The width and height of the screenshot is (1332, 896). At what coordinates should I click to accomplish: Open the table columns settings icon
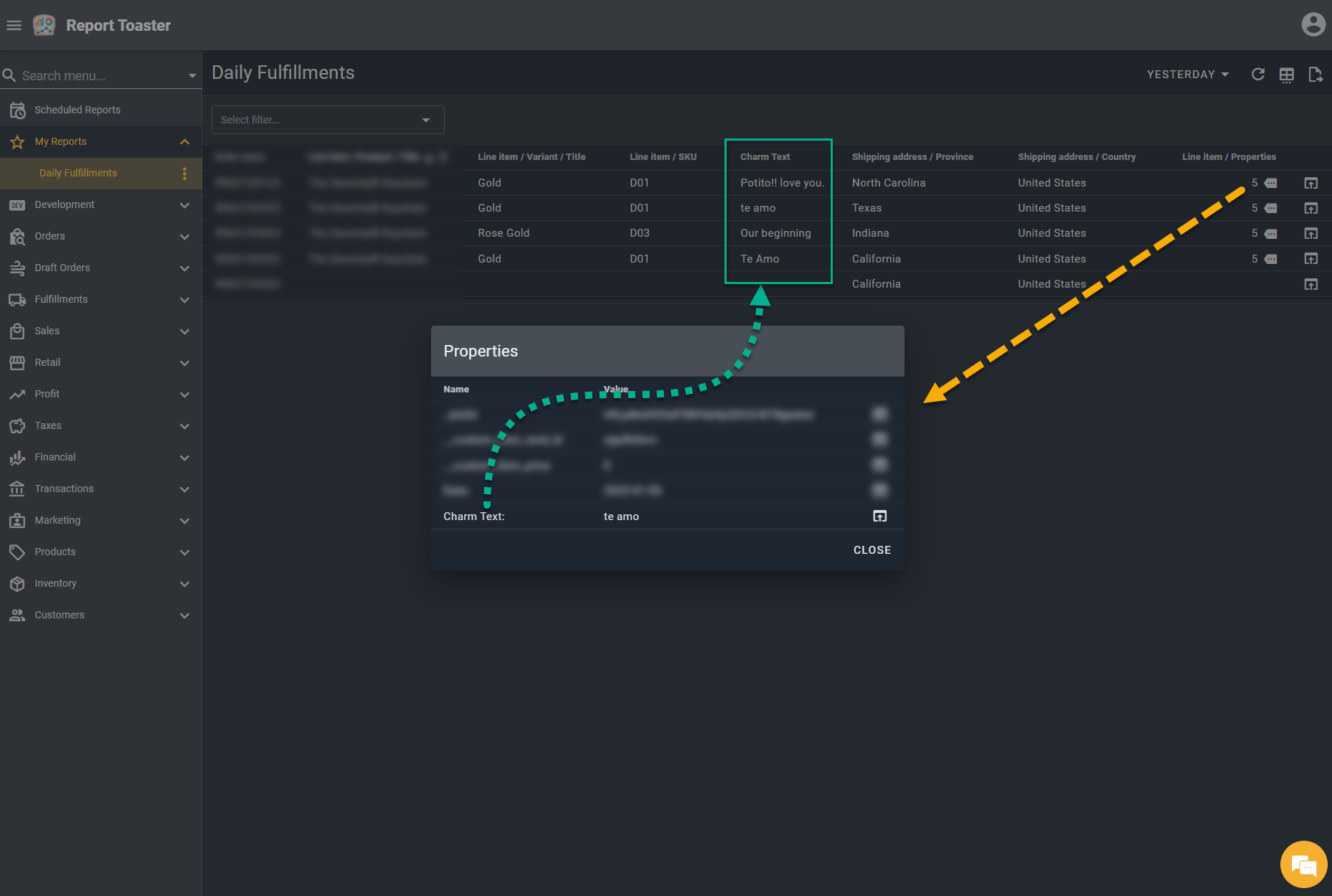pyautogui.click(x=1286, y=75)
